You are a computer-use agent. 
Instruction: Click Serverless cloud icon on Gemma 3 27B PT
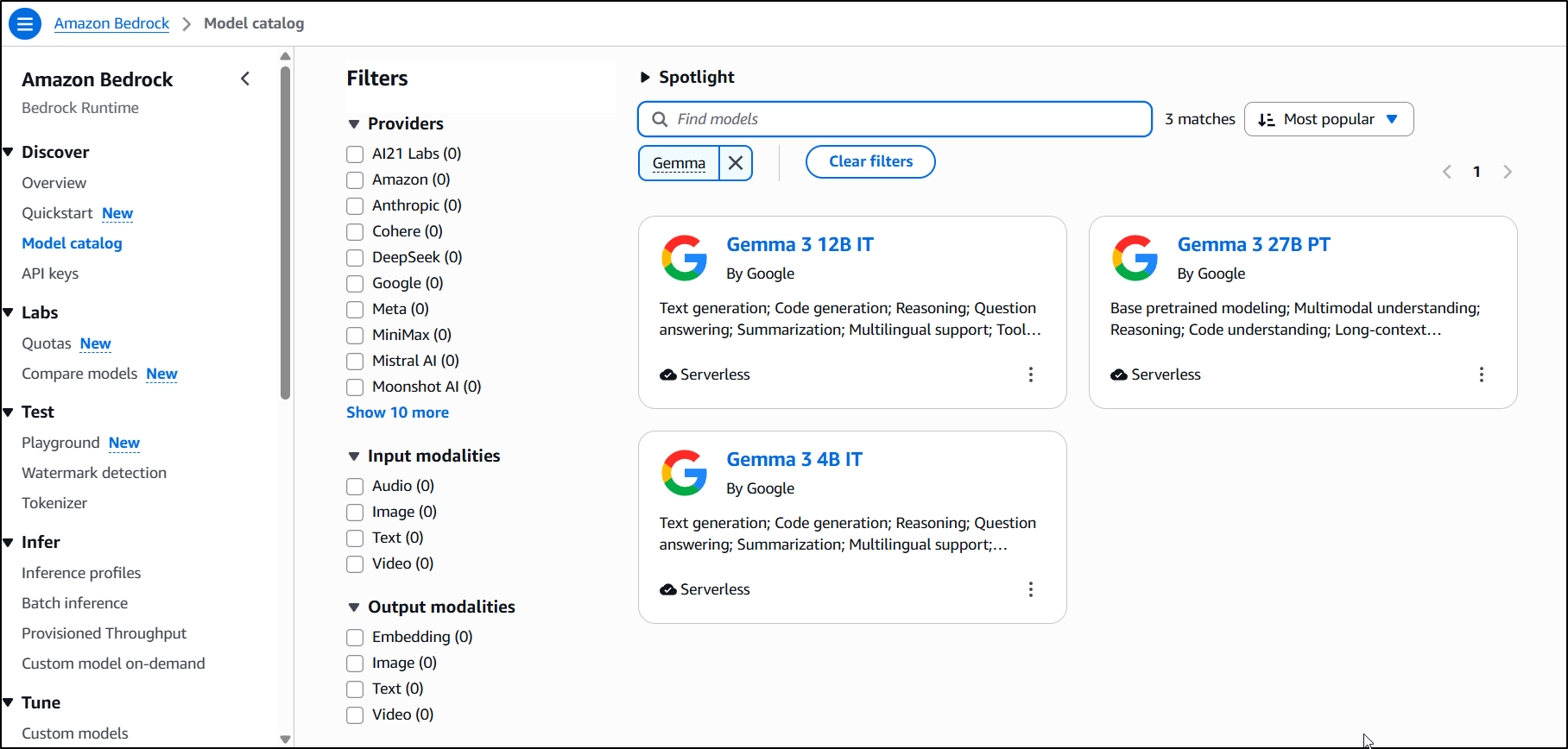(x=1119, y=374)
